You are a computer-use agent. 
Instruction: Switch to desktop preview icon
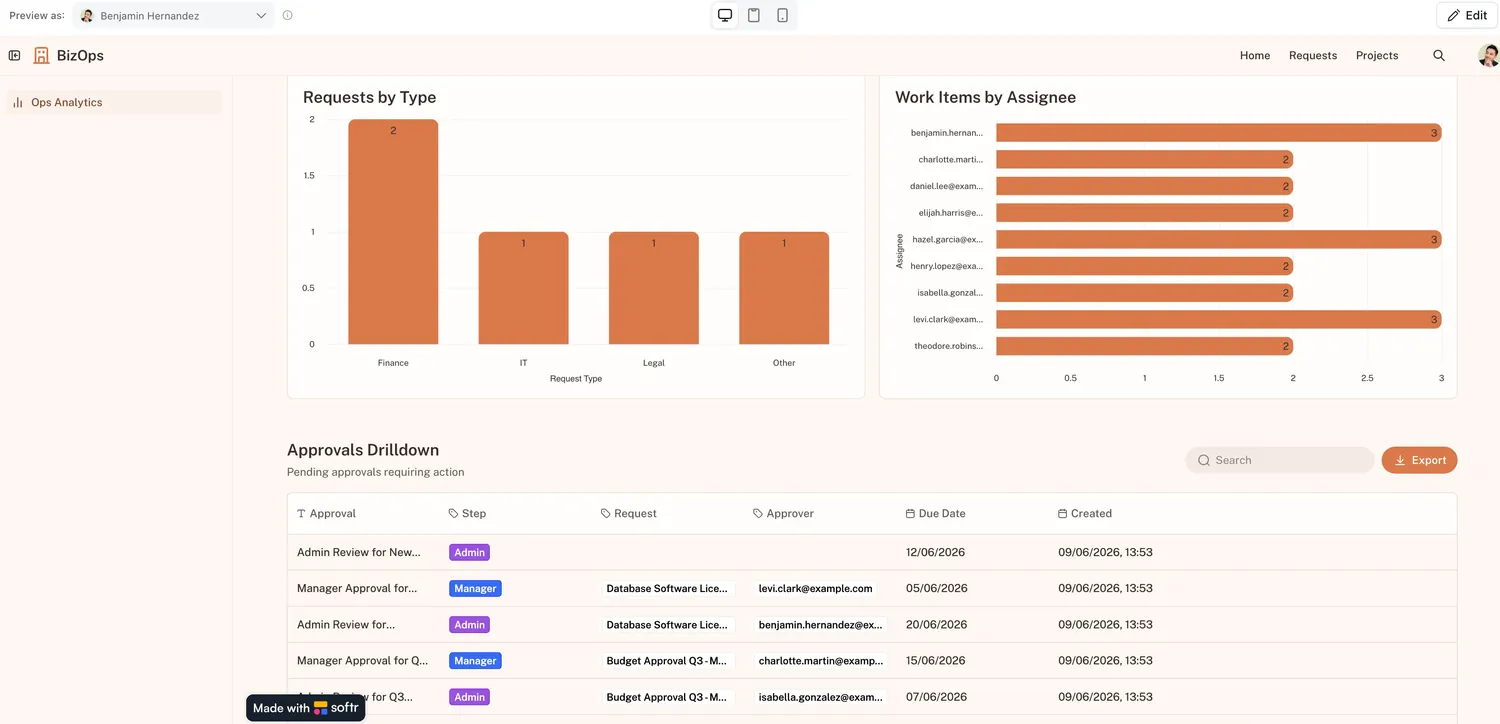pyautogui.click(x=725, y=15)
